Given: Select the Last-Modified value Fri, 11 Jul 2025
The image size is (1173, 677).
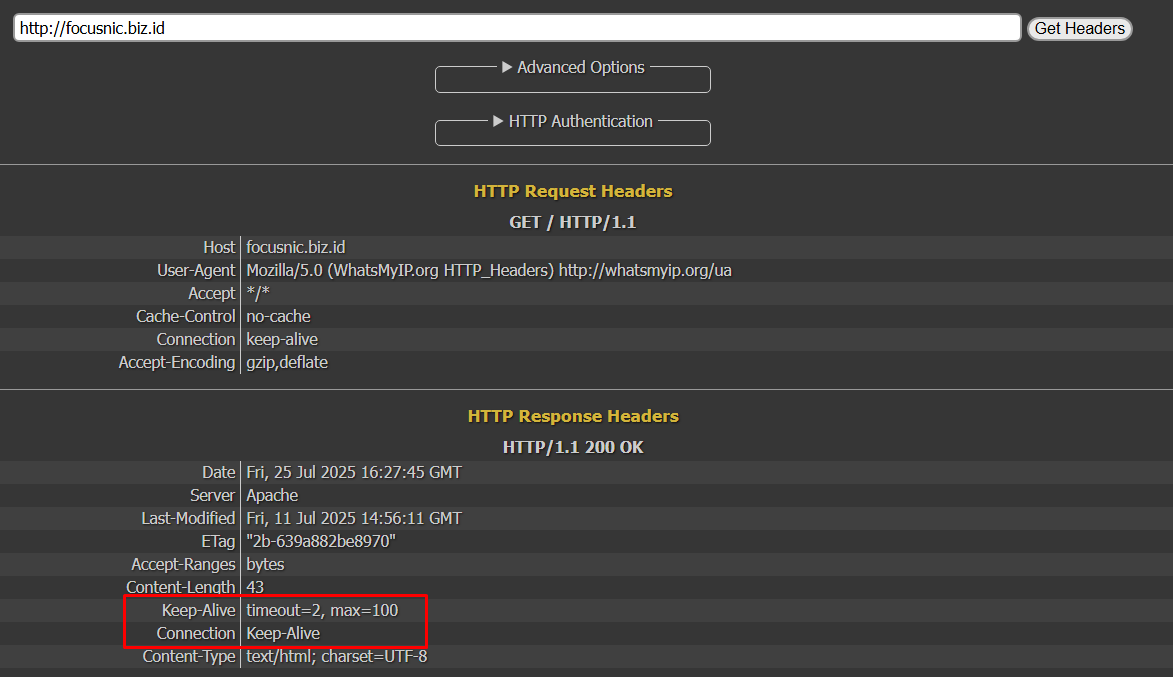Looking at the screenshot, I should [354, 518].
